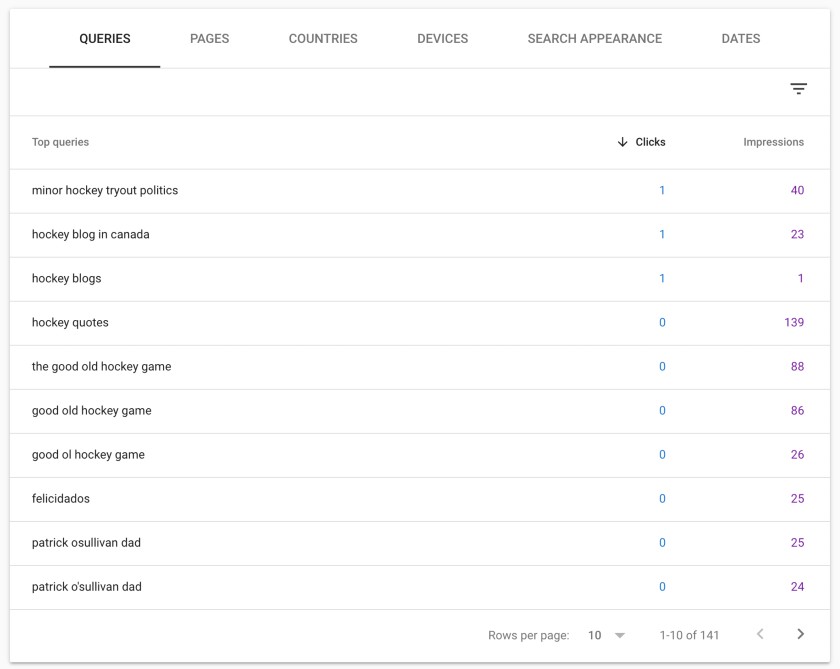View the DEVICES report tab

pyautogui.click(x=442, y=38)
